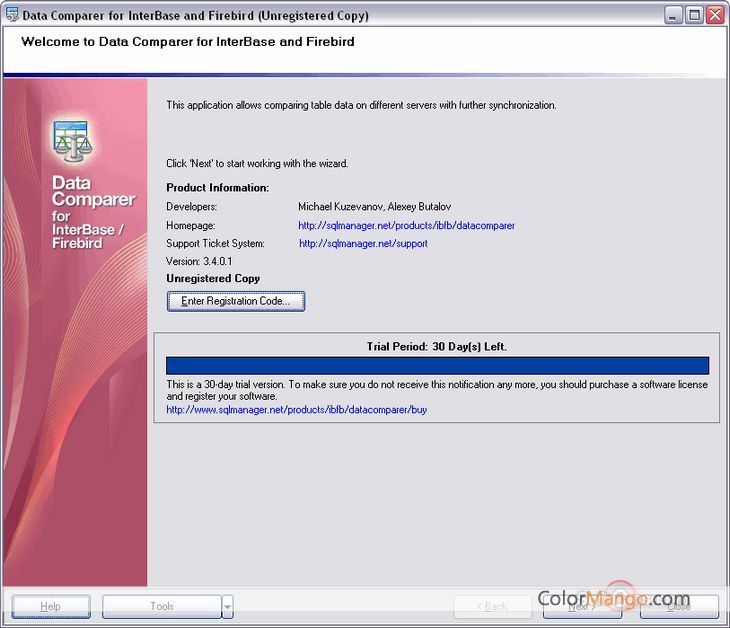This screenshot has height=628, width=730.
Task: Expand the Tools dropdown arrow
Action: click(227, 606)
